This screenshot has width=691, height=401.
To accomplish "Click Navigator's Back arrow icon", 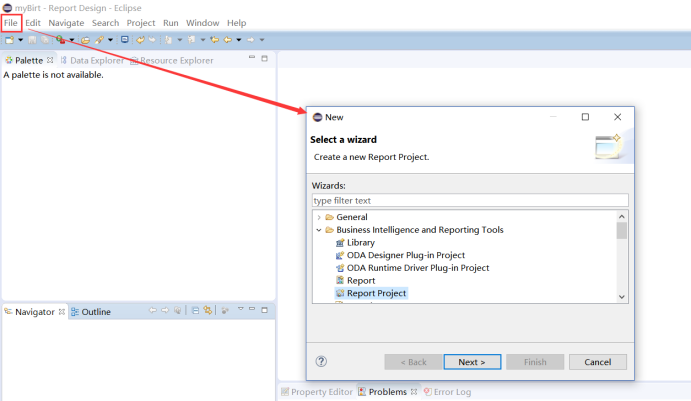I will 152,310.
